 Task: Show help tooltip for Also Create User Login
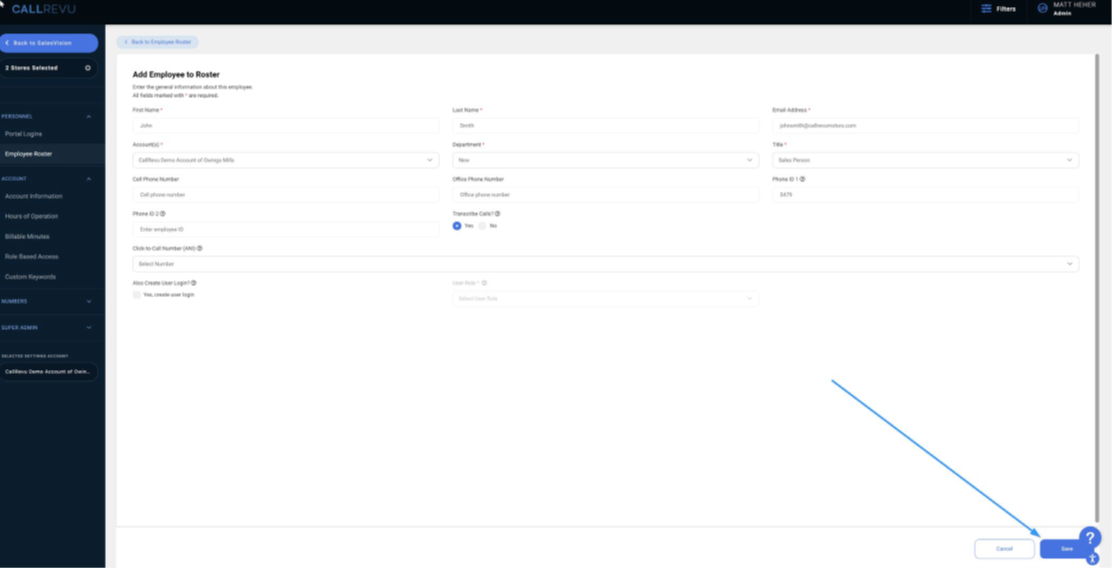[x=194, y=283]
